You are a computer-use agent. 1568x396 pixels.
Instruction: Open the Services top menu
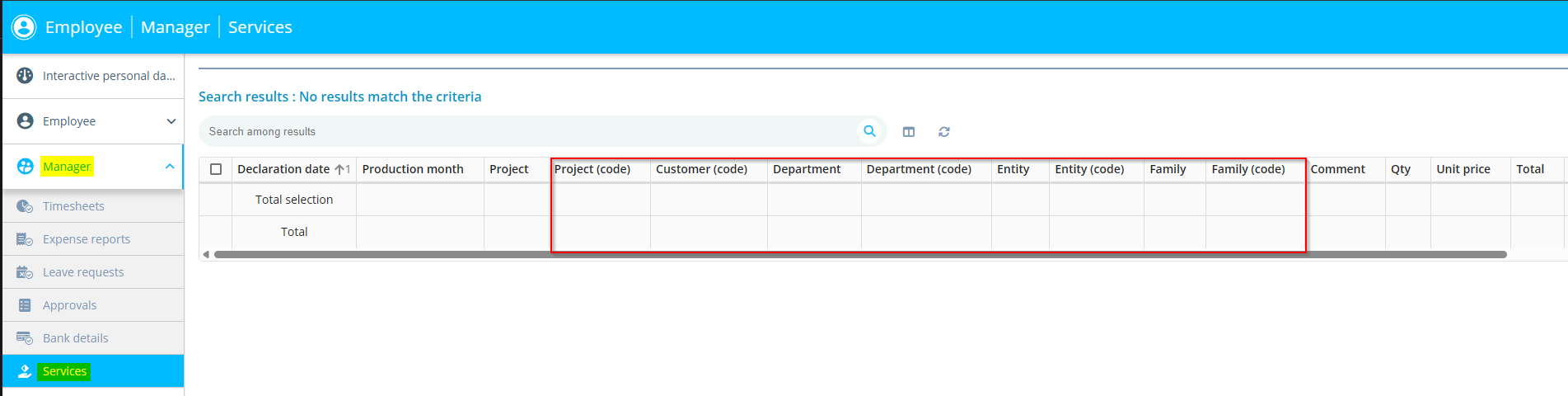(260, 27)
